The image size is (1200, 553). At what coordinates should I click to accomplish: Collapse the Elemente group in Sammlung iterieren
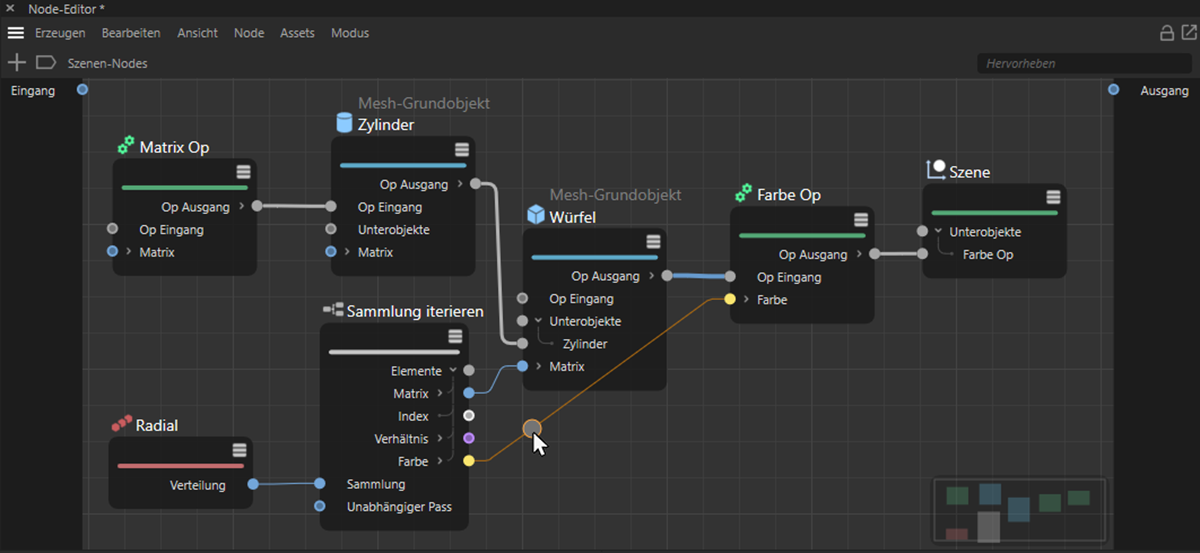(452, 371)
